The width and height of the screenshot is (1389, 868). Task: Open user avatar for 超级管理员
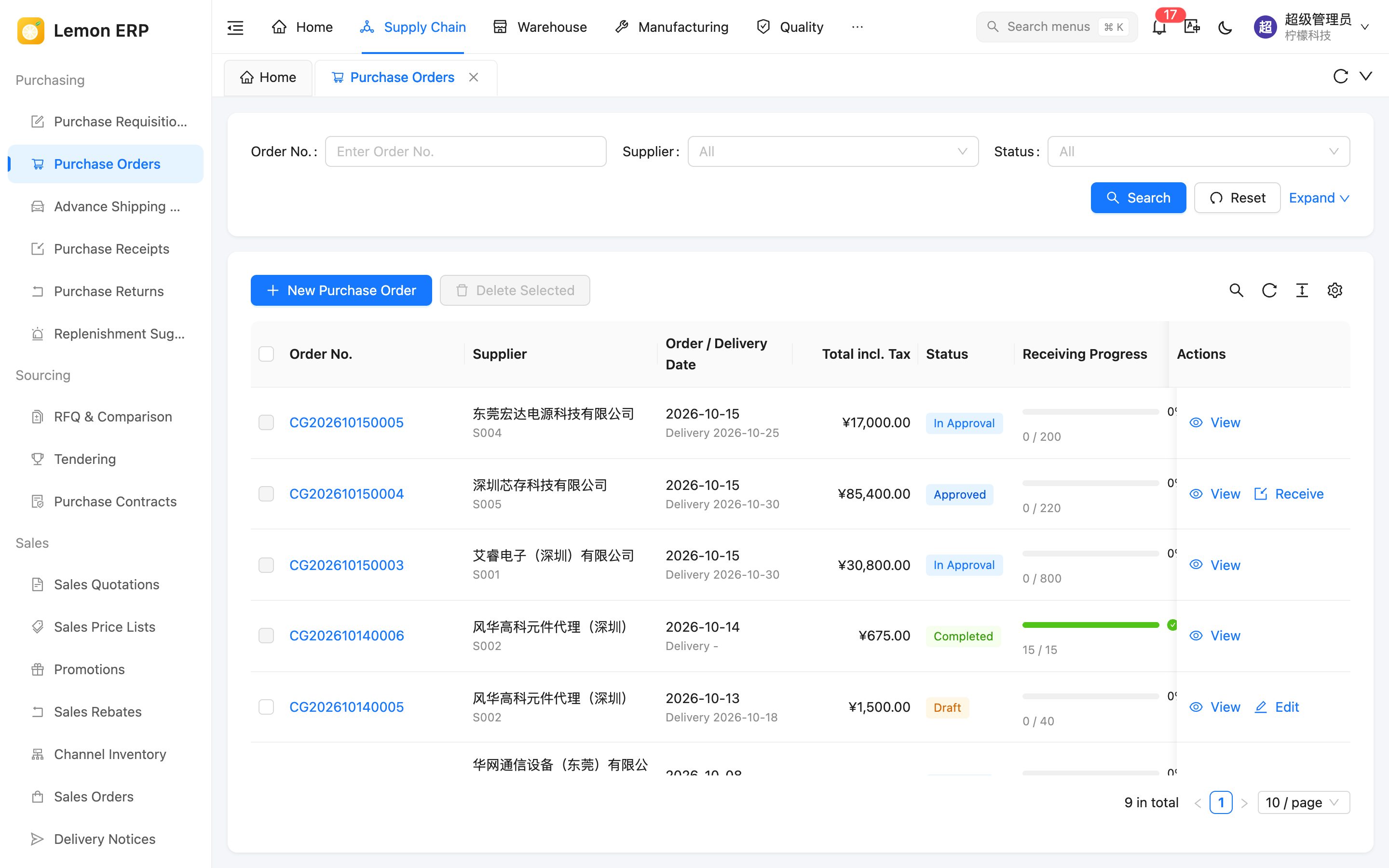(x=1265, y=27)
